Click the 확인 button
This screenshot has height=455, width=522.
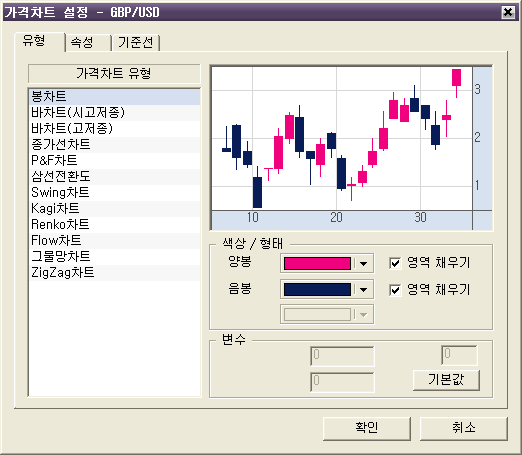point(367,428)
